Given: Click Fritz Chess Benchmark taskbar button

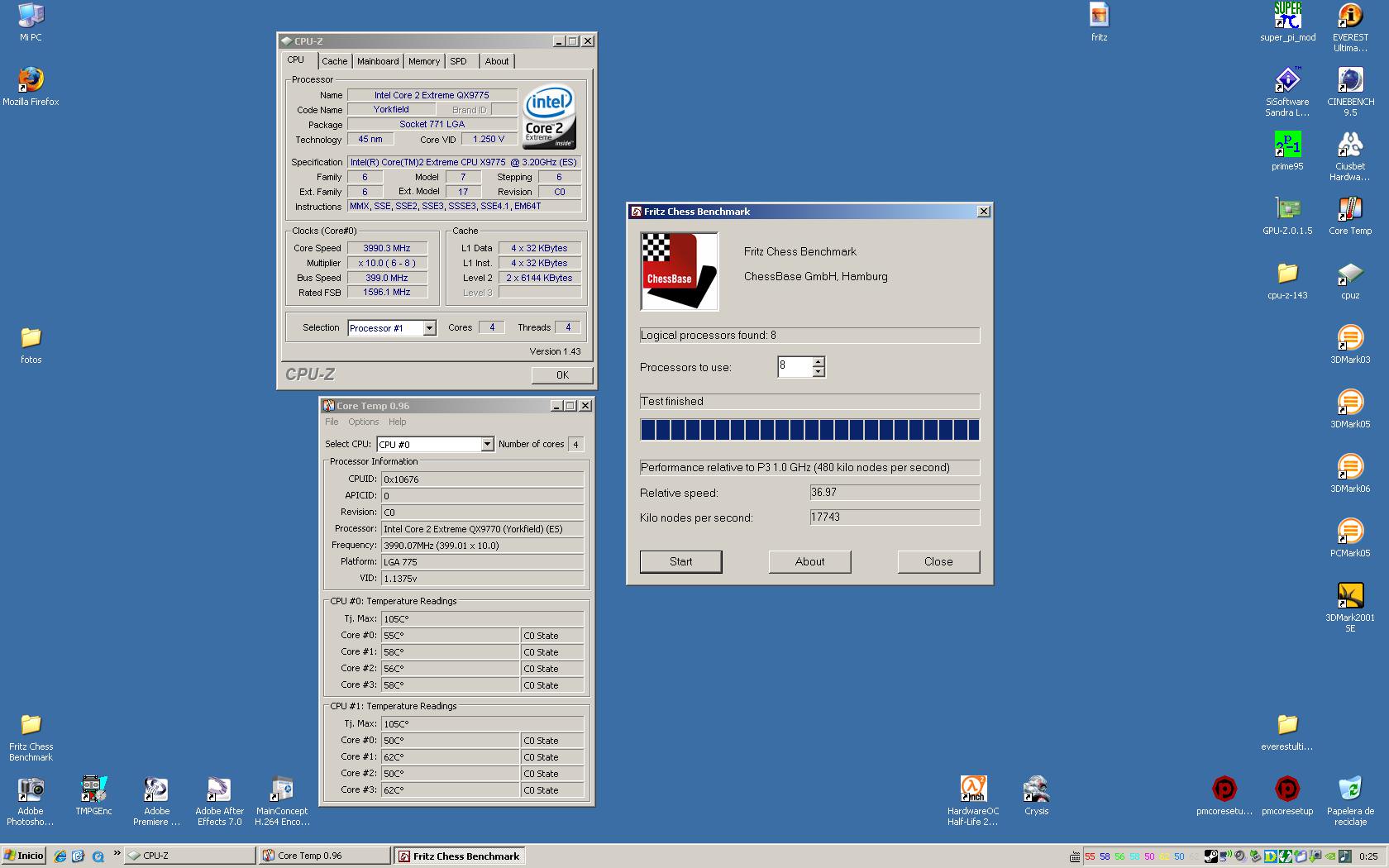Looking at the screenshot, I should coord(460,856).
